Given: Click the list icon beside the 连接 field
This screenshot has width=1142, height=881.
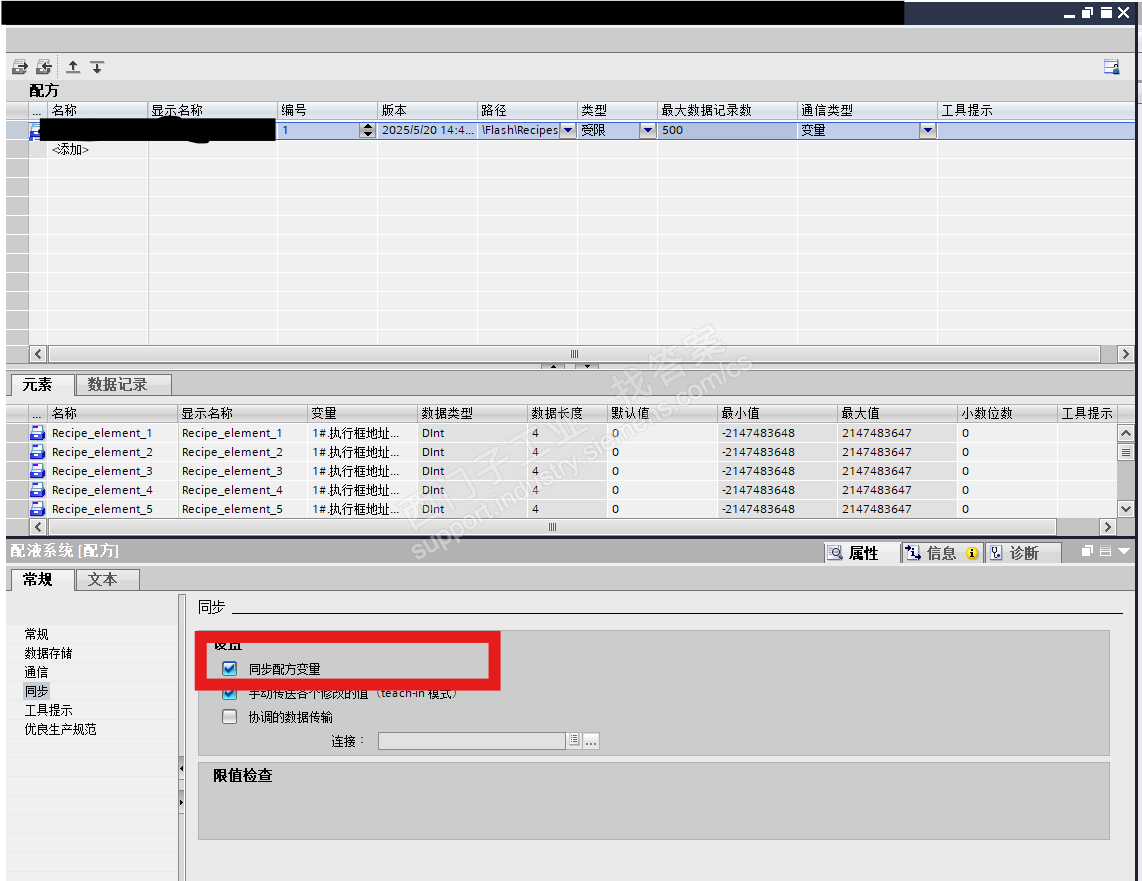Looking at the screenshot, I should tap(574, 740).
